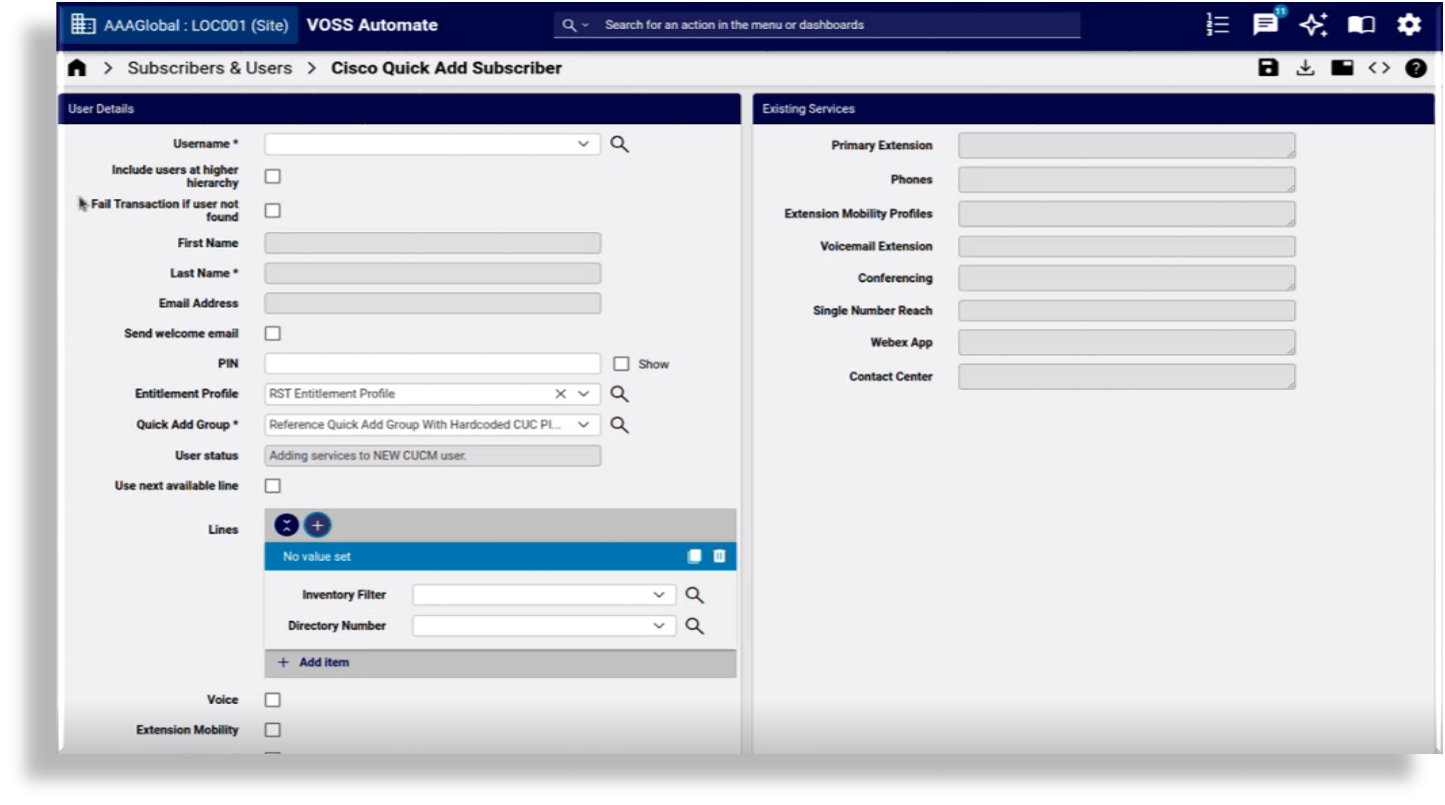Expand the Quick Add Group dropdown
The width and height of the screenshot is (1445, 805).
click(583, 425)
